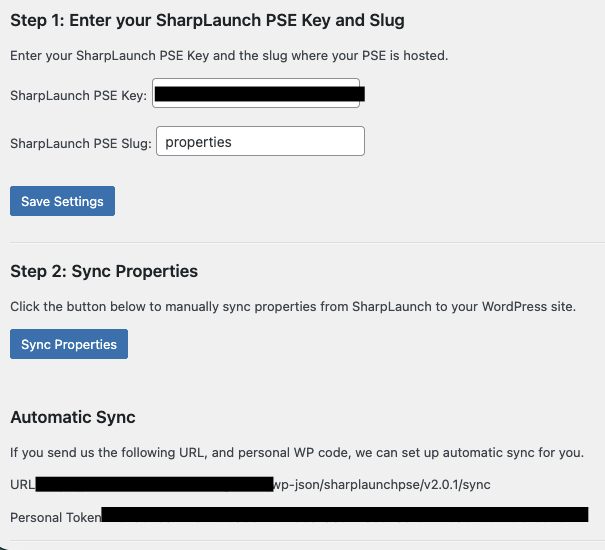Click the "SharpLaunch PSE Key:" label
Viewport: 605px width, 550px height.
tap(79, 96)
